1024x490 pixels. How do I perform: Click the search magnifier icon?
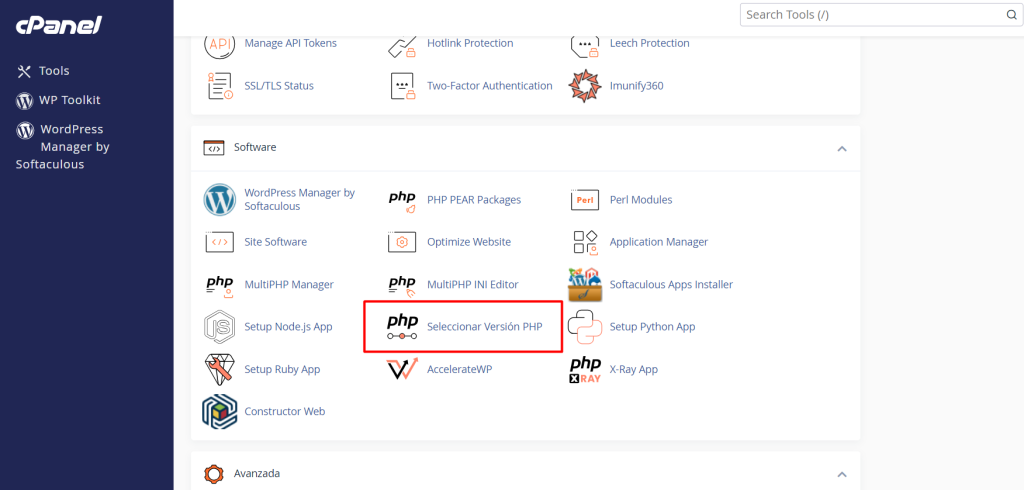click(x=1011, y=14)
